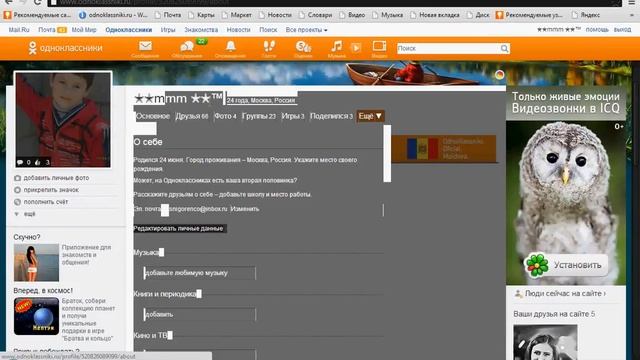Open the Группы 23 tab
The width and height of the screenshot is (640, 360).
pyautogui.click(x=259, y=116)
